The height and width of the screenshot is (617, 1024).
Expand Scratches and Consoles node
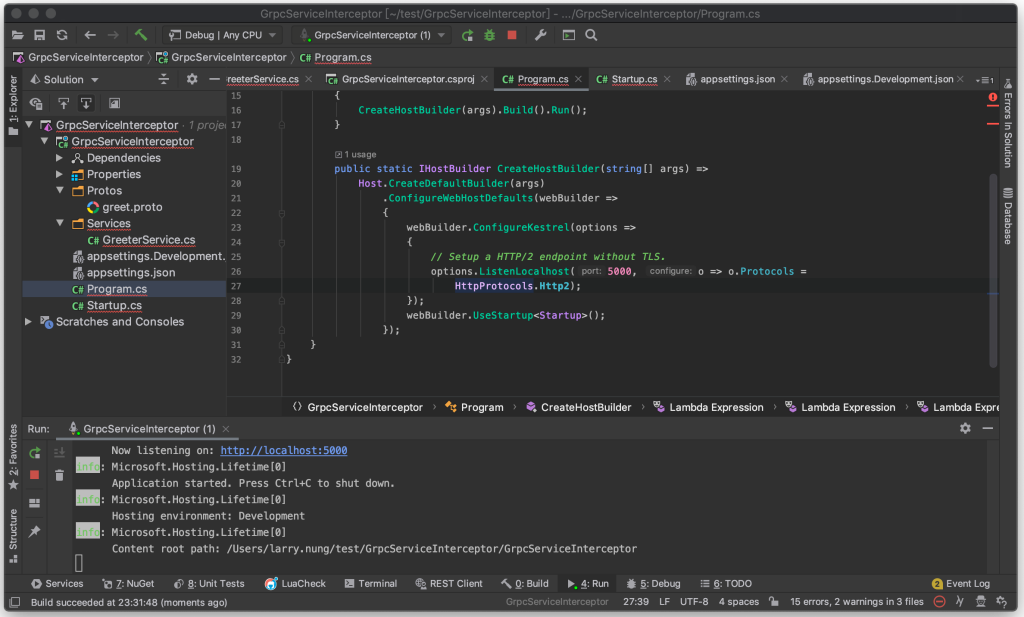pos(28,321)
